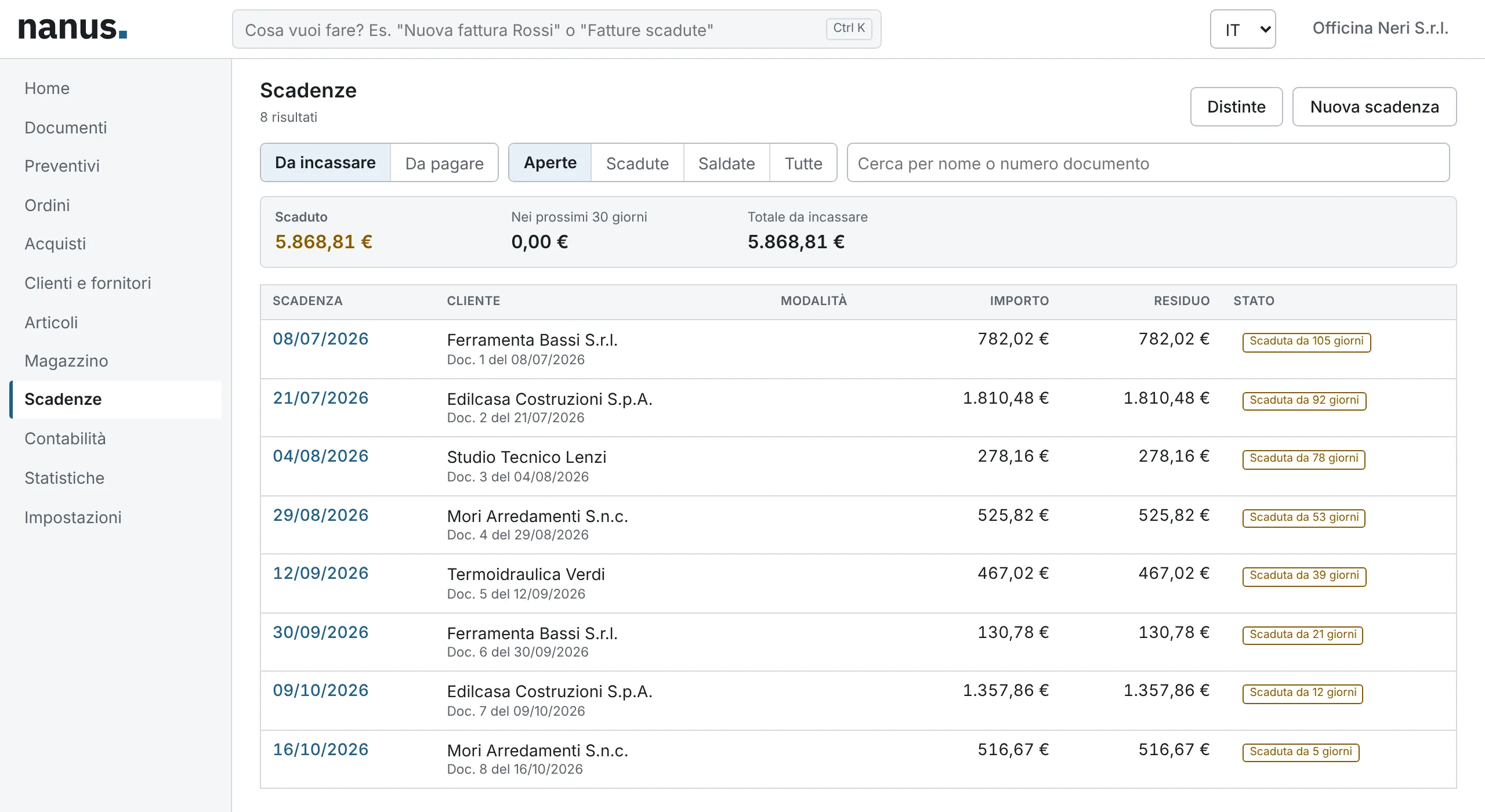The width and height of the screenshot is (1485, 812).
Task: Click the Distinte button
Action: tap(1236, 107)
